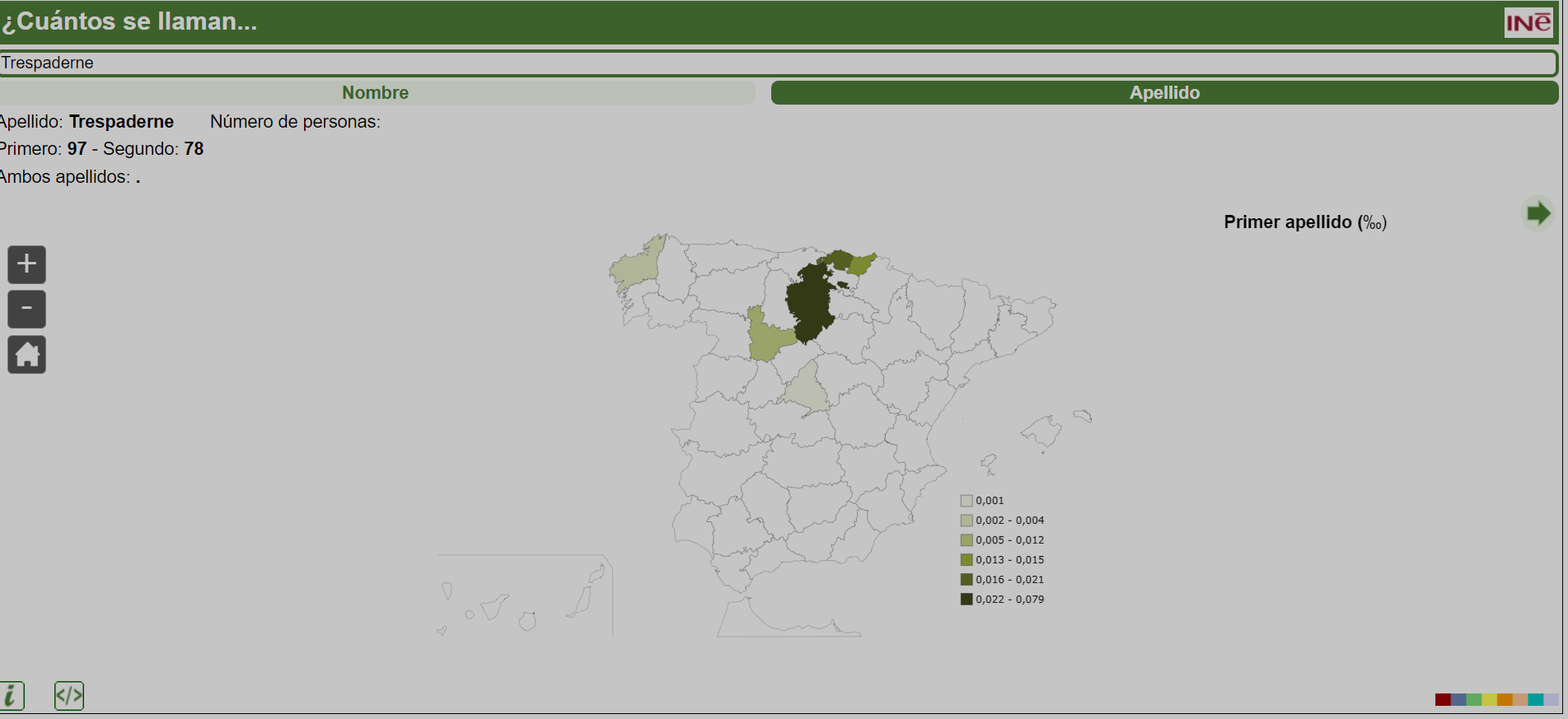Choose the lavender color theme swatch

pyautogui.click(x=1552, y=700)
